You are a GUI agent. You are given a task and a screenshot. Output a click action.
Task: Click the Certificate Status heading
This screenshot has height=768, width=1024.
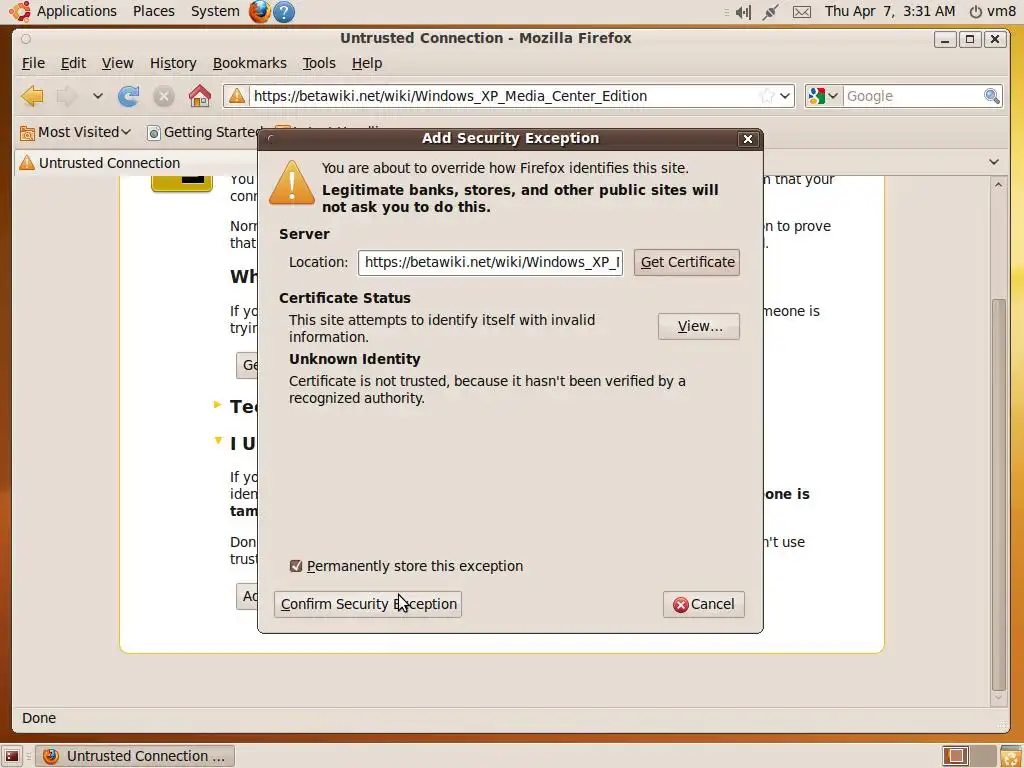click(x=345, y=298)
